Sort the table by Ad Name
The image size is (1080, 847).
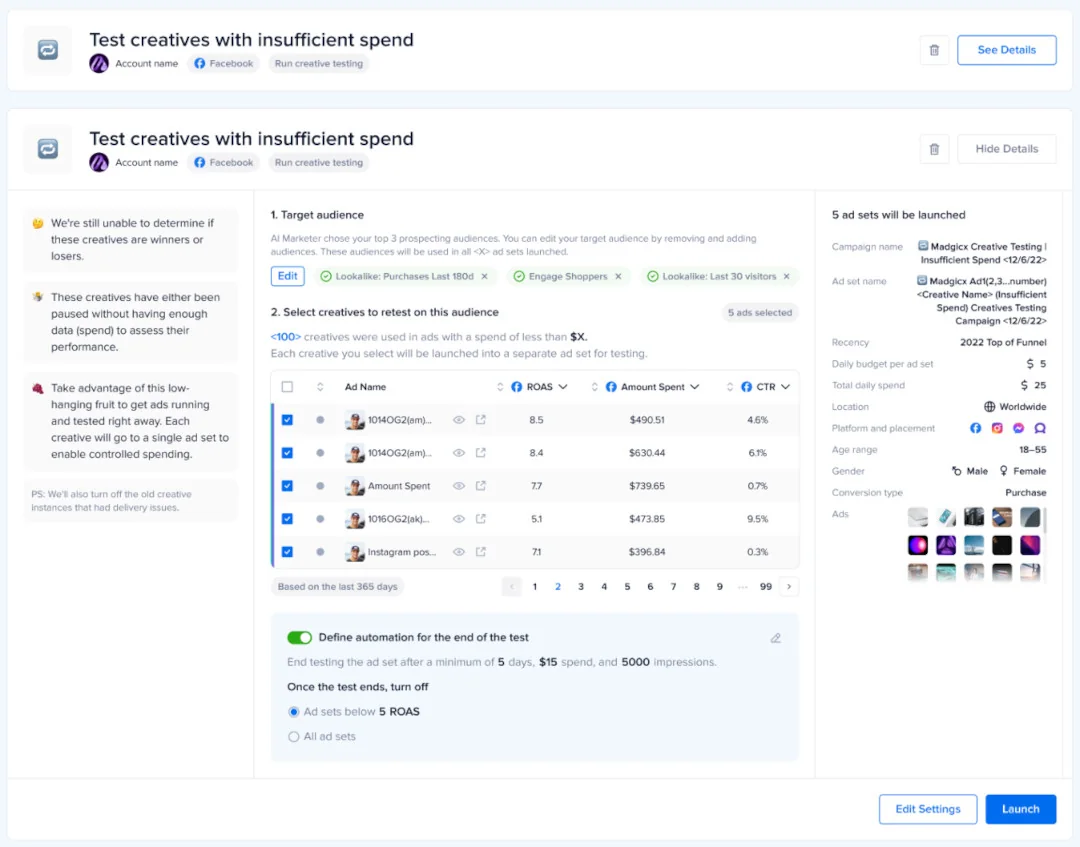tap(320, 387)
